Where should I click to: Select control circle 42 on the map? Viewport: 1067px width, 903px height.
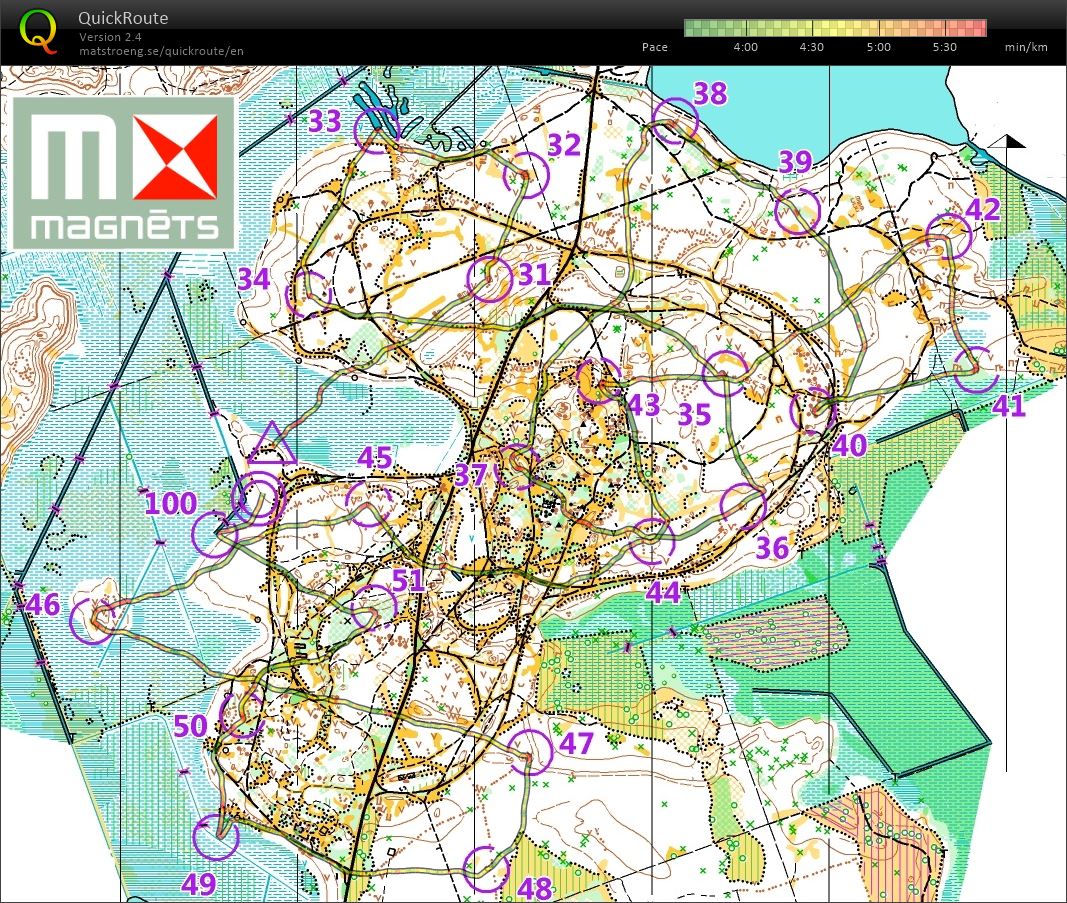[948, 238]
